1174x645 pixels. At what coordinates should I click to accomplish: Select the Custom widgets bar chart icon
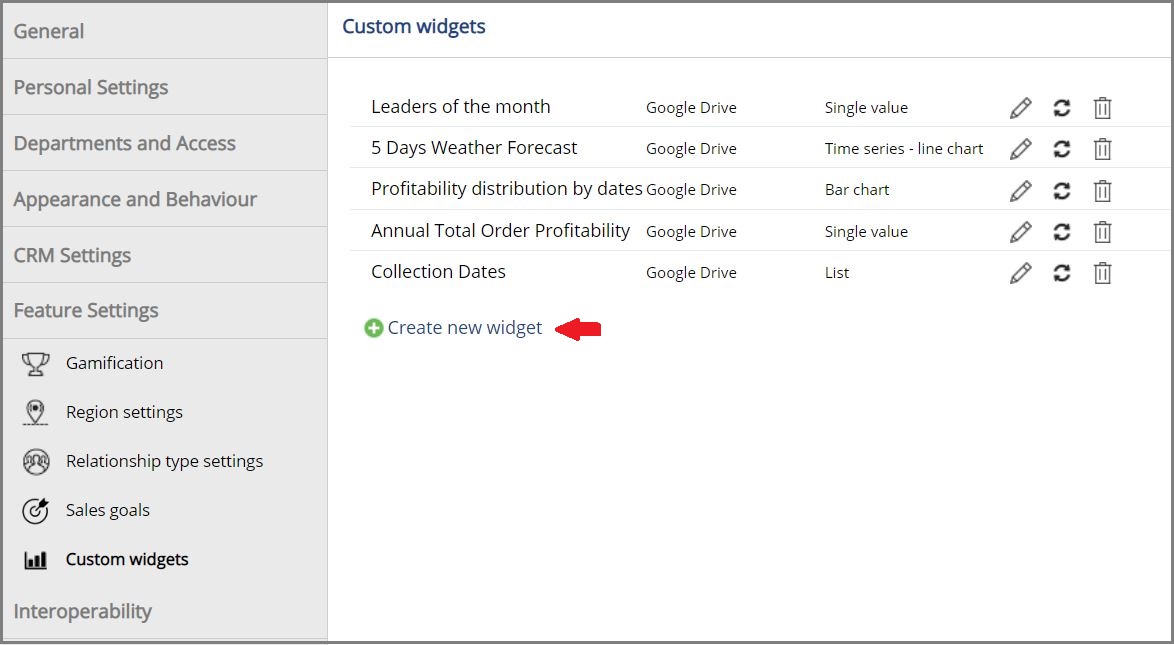click(35, 560)
